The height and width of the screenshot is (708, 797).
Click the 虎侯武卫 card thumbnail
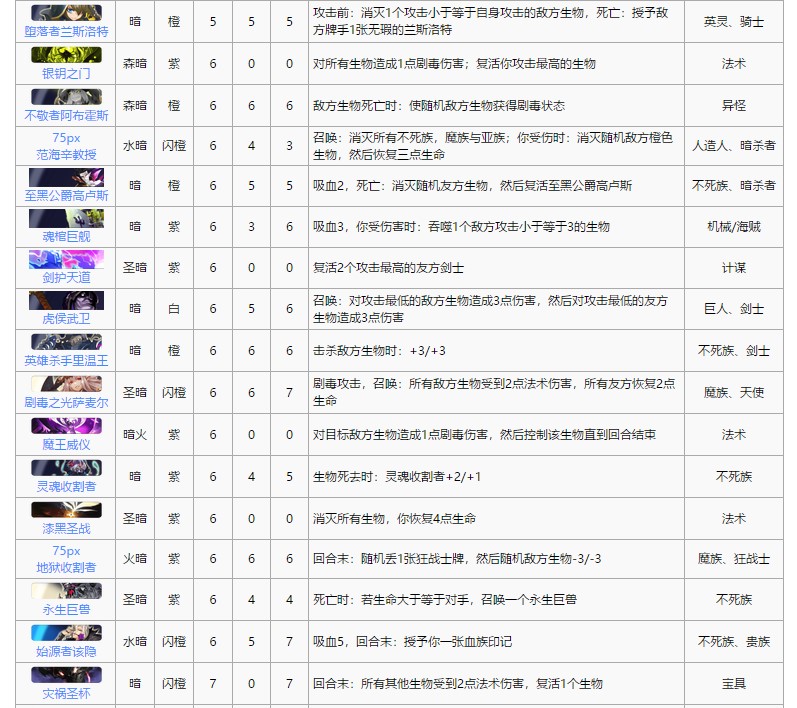click(66, 301)
